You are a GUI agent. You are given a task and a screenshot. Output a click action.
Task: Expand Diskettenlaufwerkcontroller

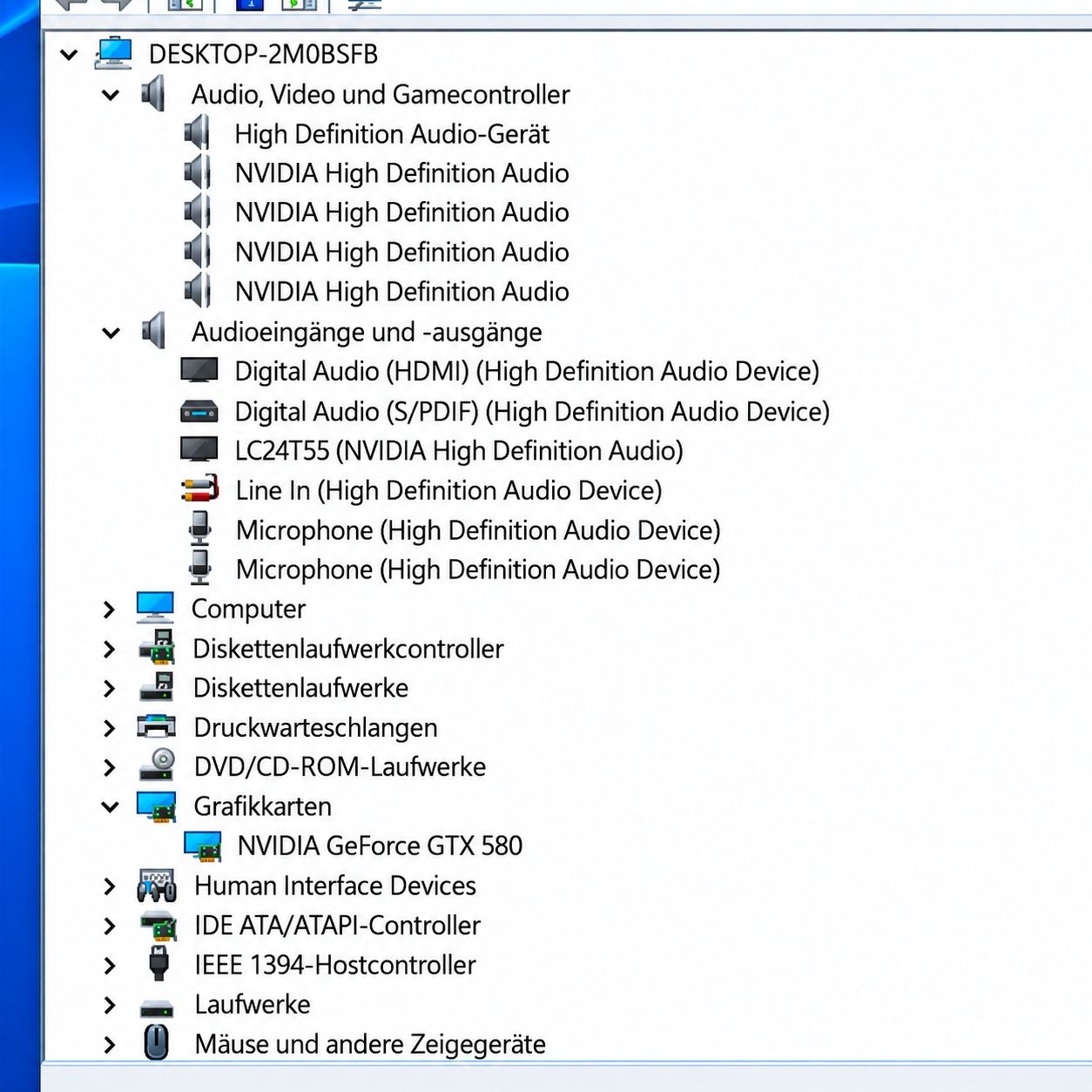pyautogui.click(x=109, y=649)
